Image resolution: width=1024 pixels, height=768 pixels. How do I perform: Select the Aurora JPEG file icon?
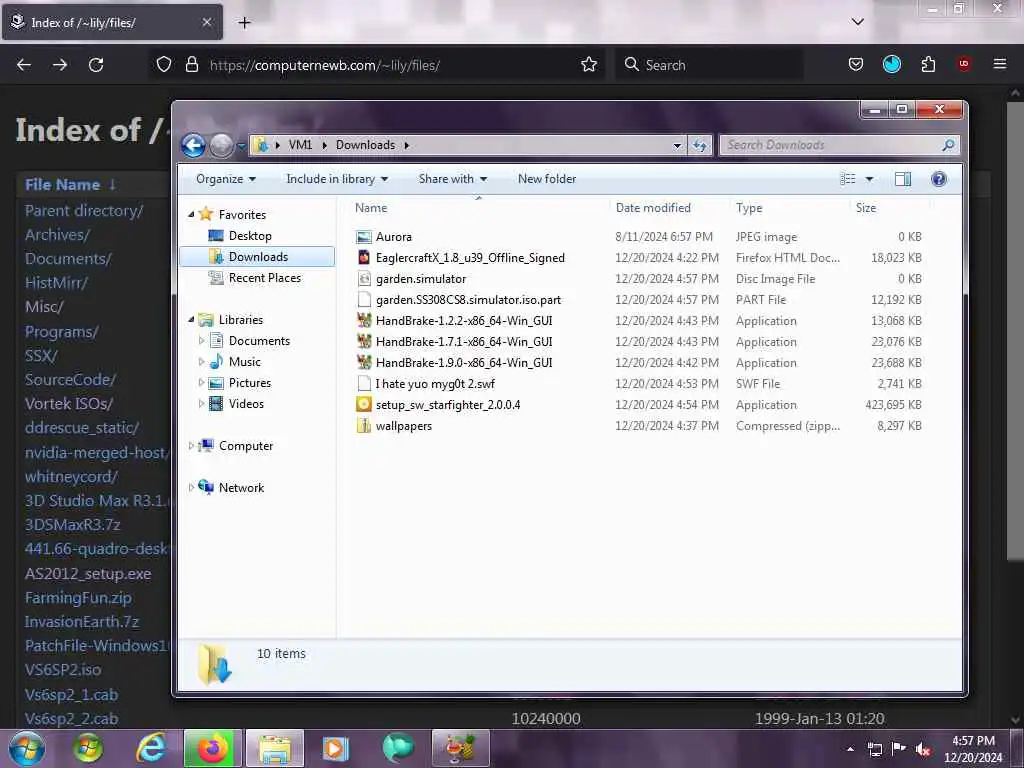[364, 237]
